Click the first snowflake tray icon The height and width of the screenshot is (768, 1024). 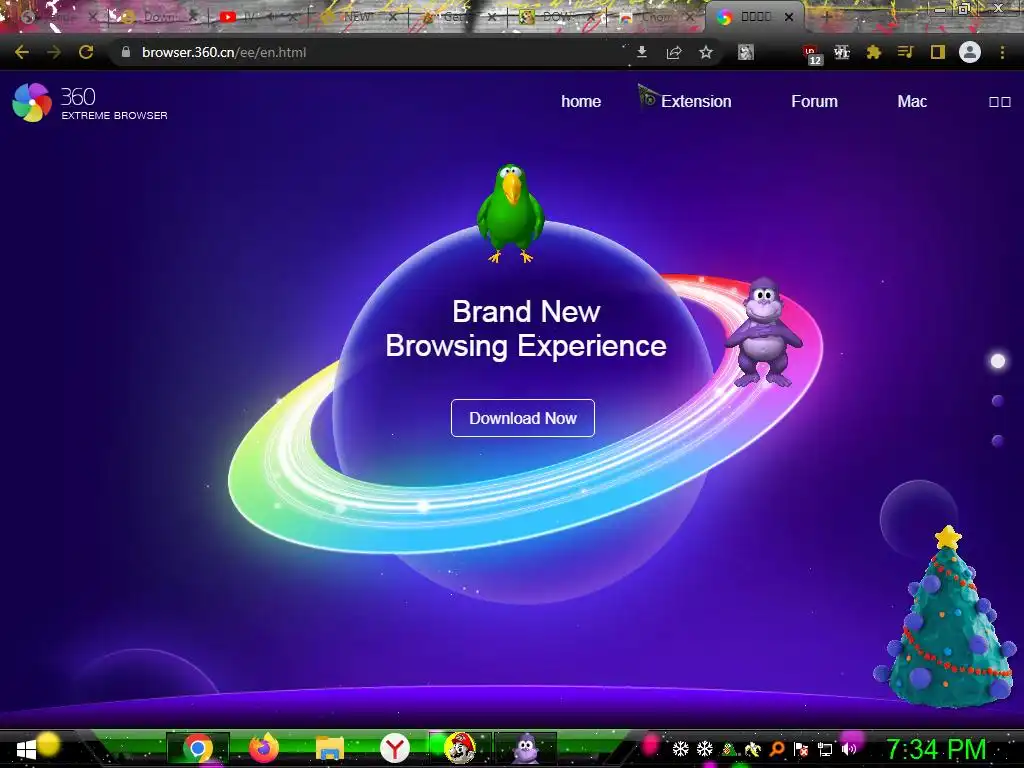[680, 749]
